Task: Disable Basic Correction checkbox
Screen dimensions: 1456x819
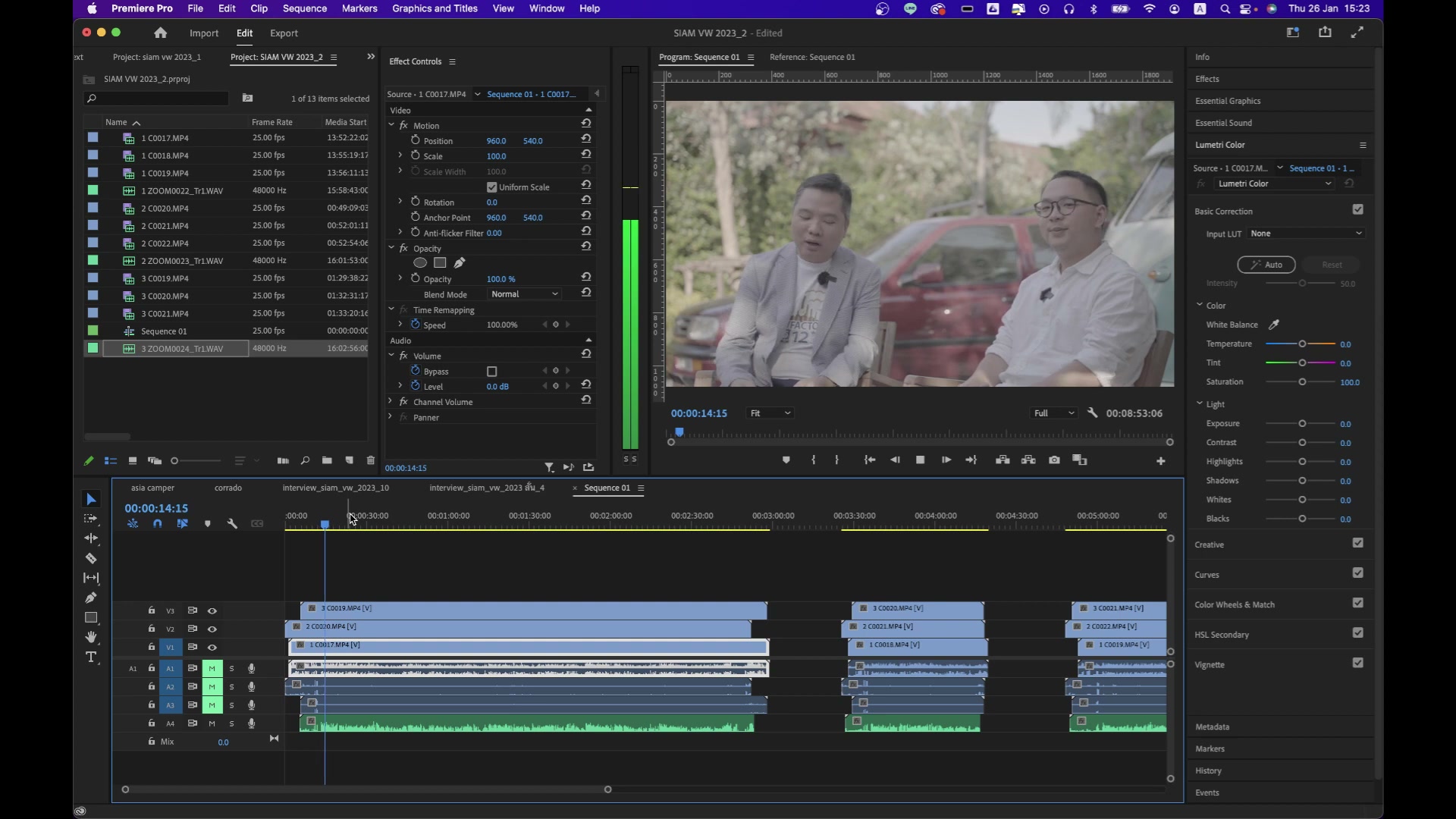Action: click(1357, 209)
